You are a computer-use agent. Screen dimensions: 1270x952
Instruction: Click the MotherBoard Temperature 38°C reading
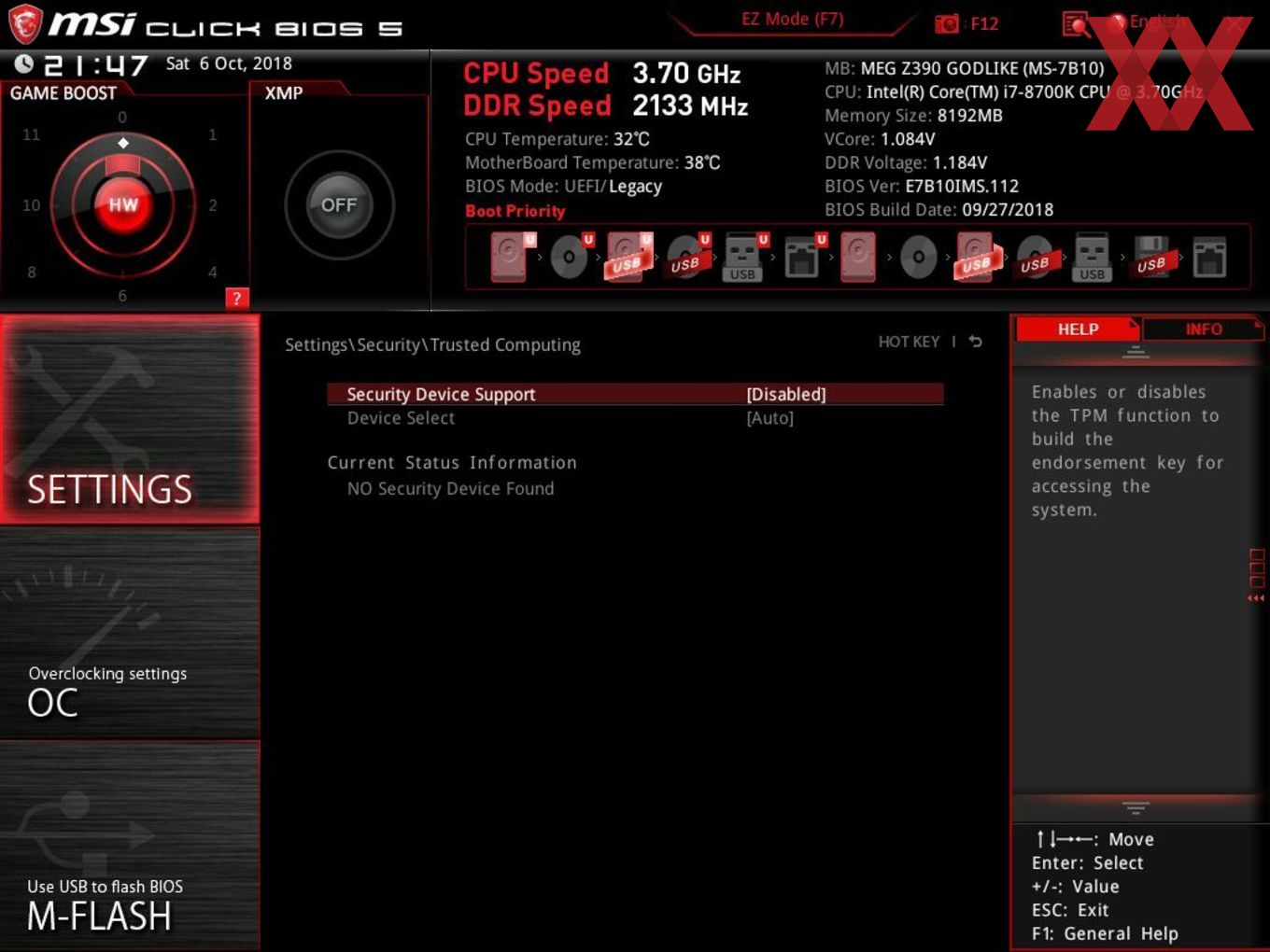593,162
